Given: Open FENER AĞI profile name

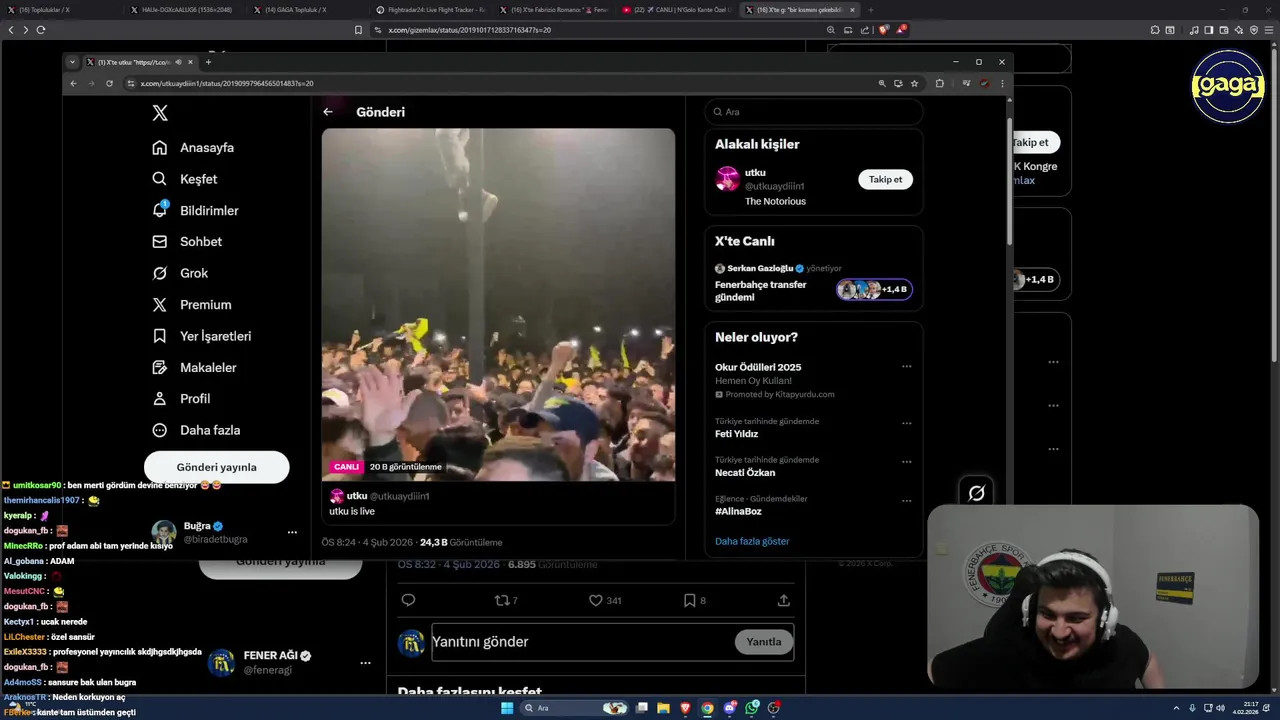Looking at the screenshot, I should 271,656.
